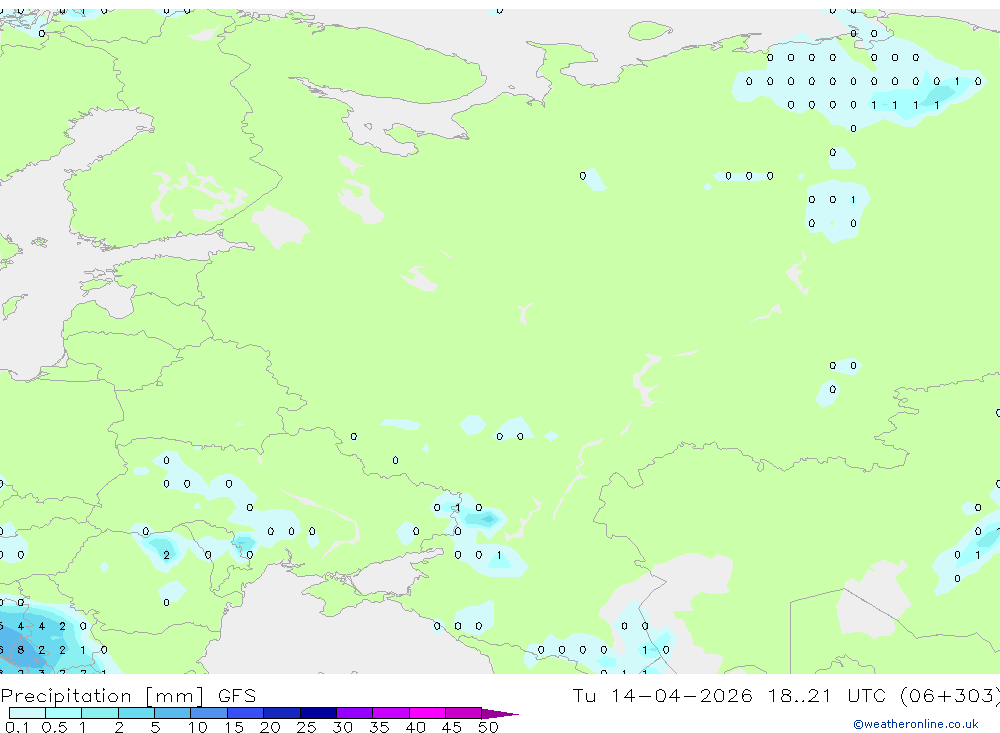Screen dimensions: 1000x733
Task: Select the 5–10 mm light blue legend swatch
Action: (173, 713)
